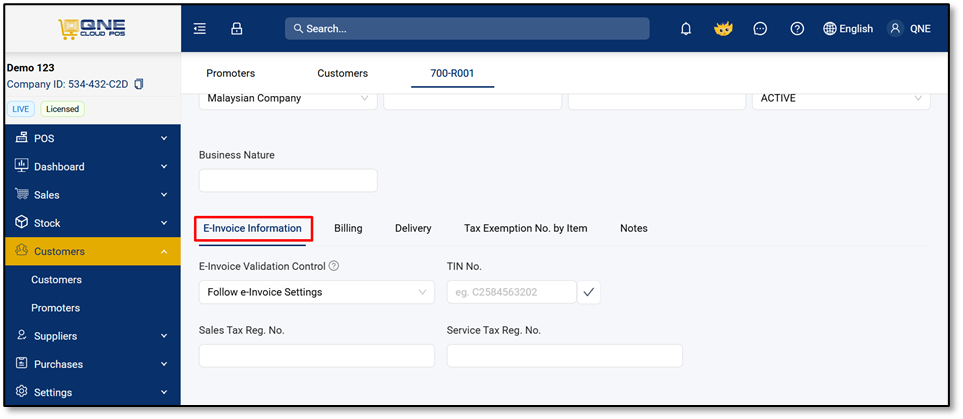963x419 pixels.
Task: Focus the Search box
Action: 467,28
